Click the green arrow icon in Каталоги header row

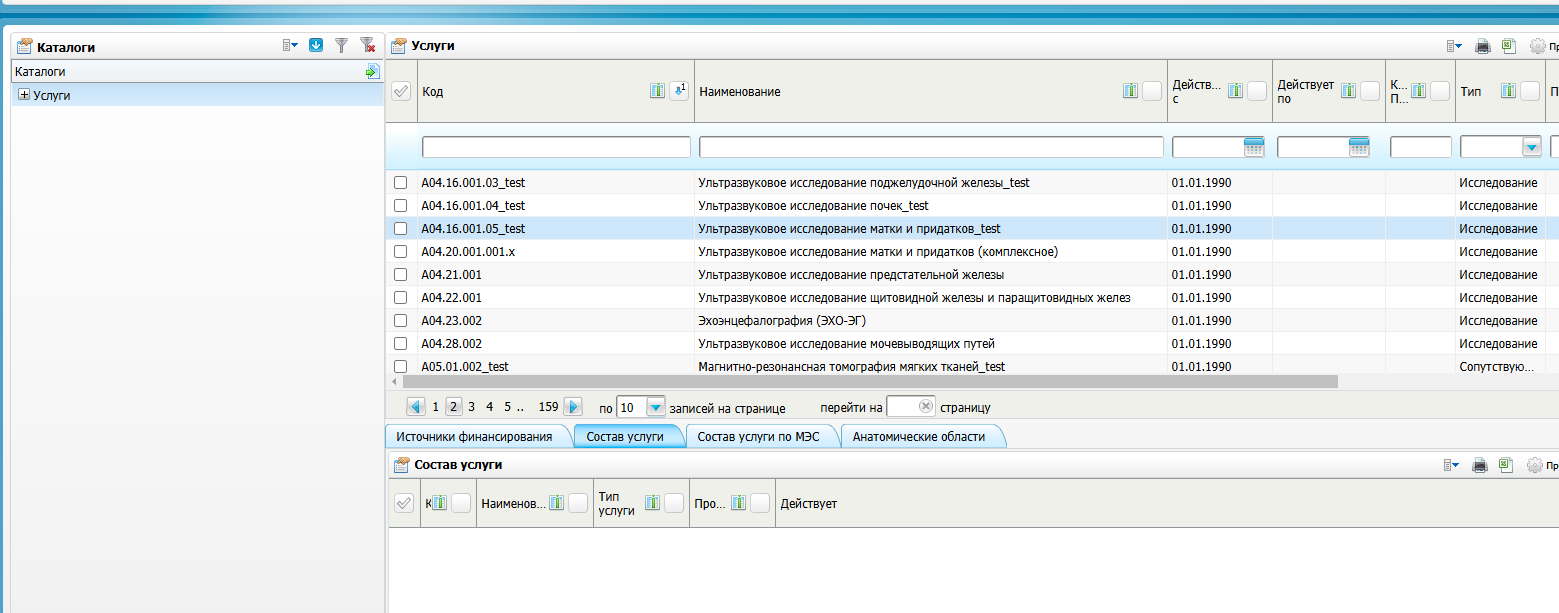click(372, 72)
